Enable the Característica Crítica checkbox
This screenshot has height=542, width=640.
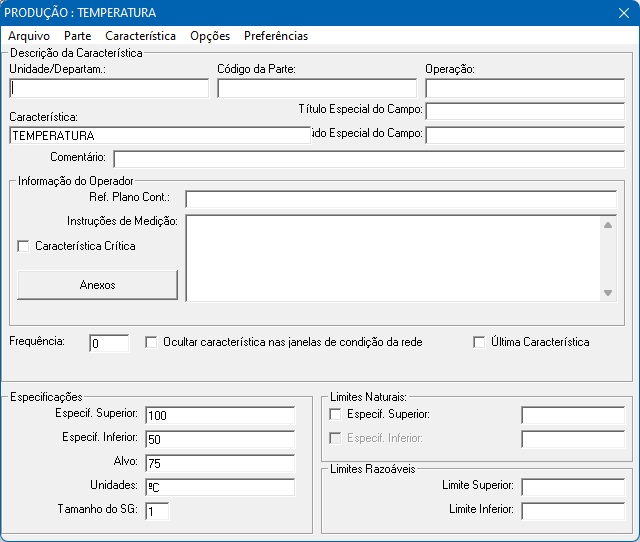click(x=24, y=246)
